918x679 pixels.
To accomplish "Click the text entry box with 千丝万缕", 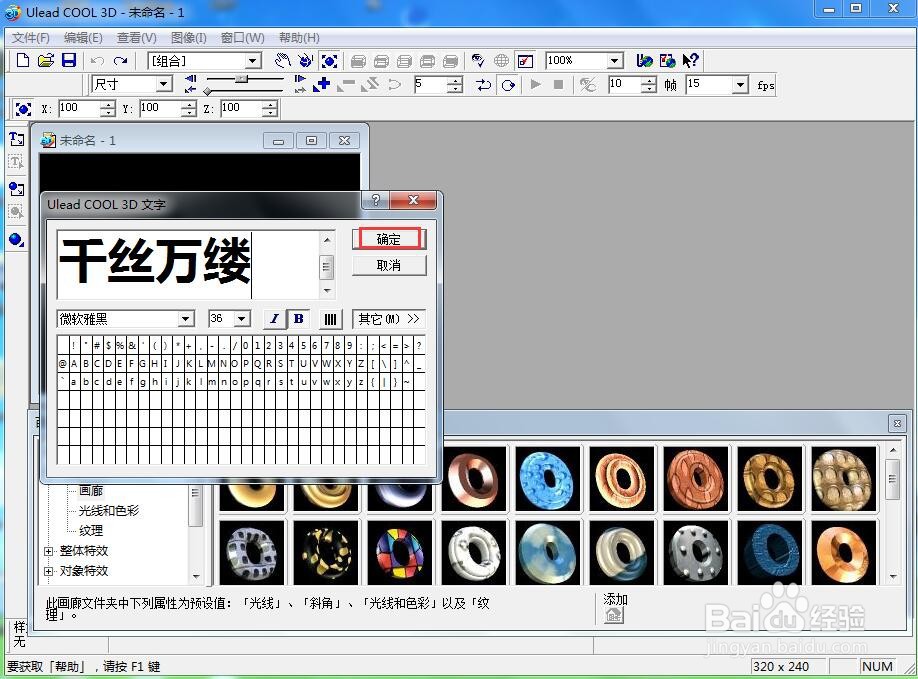I will point(189,265).
